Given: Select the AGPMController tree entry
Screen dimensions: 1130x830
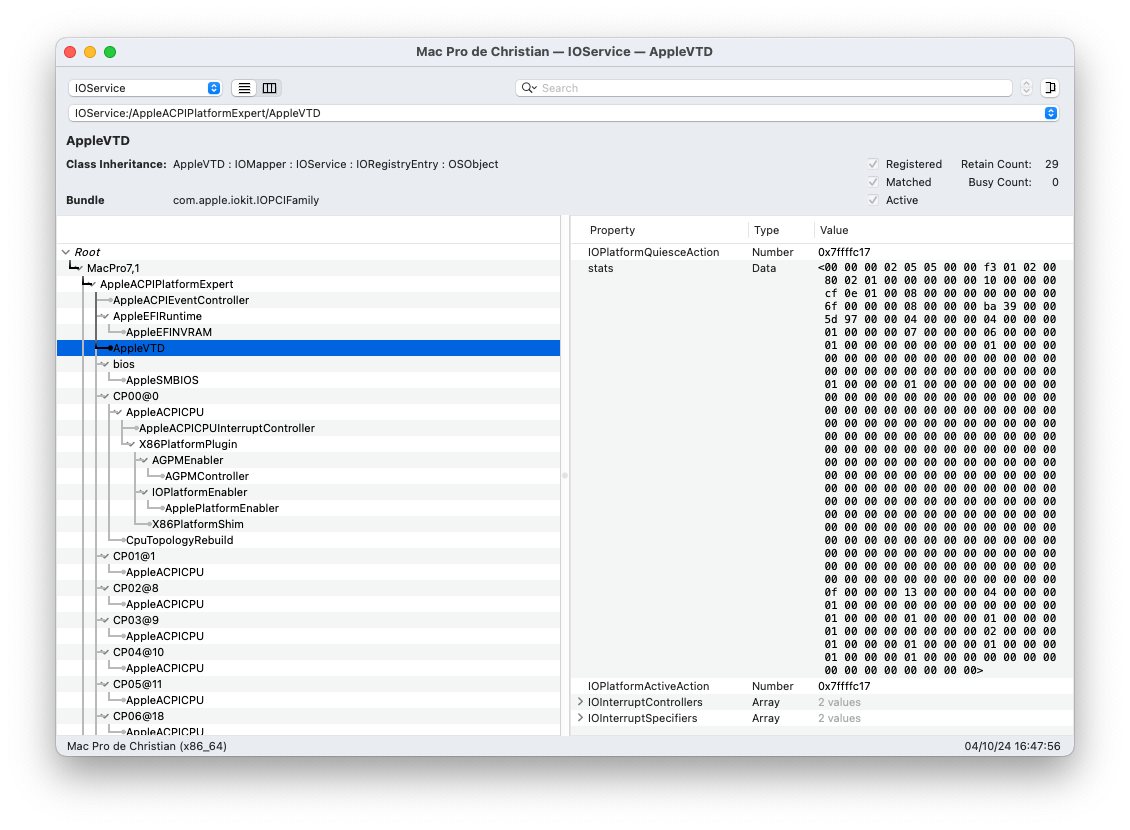Looking at the screenshot, I should click(206, 476).
